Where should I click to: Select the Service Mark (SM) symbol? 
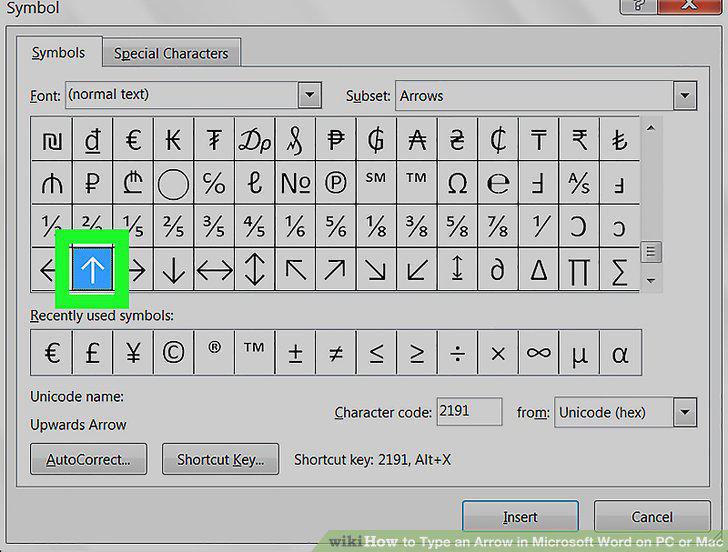pos(376,183)
